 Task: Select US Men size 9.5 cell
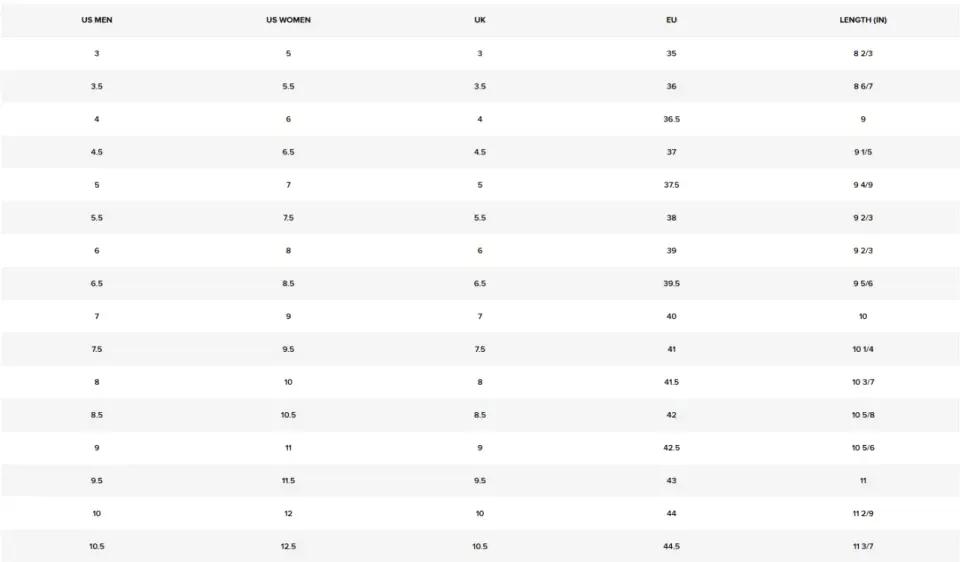coord(97,481)
